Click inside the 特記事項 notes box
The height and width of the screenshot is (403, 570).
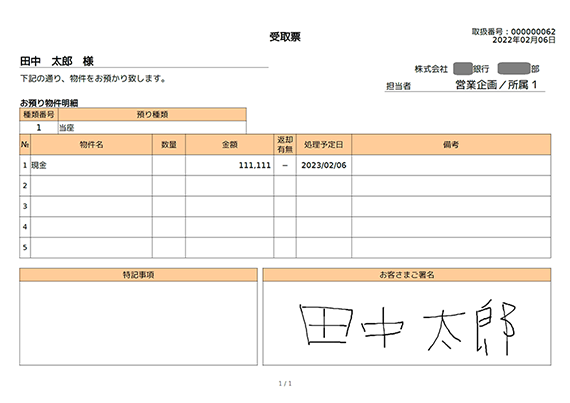tap(139, 323)
